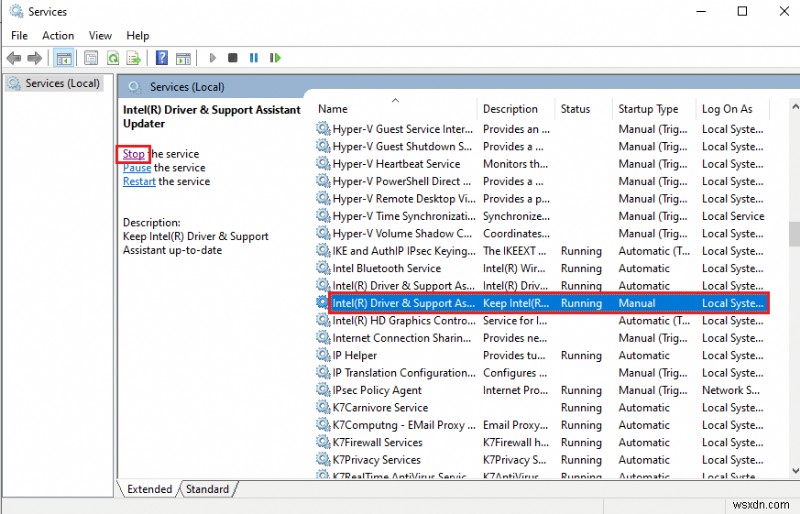Select Hyper-V Guest Service Interface row
Screen dimensions: 800x514
point(541,129)
